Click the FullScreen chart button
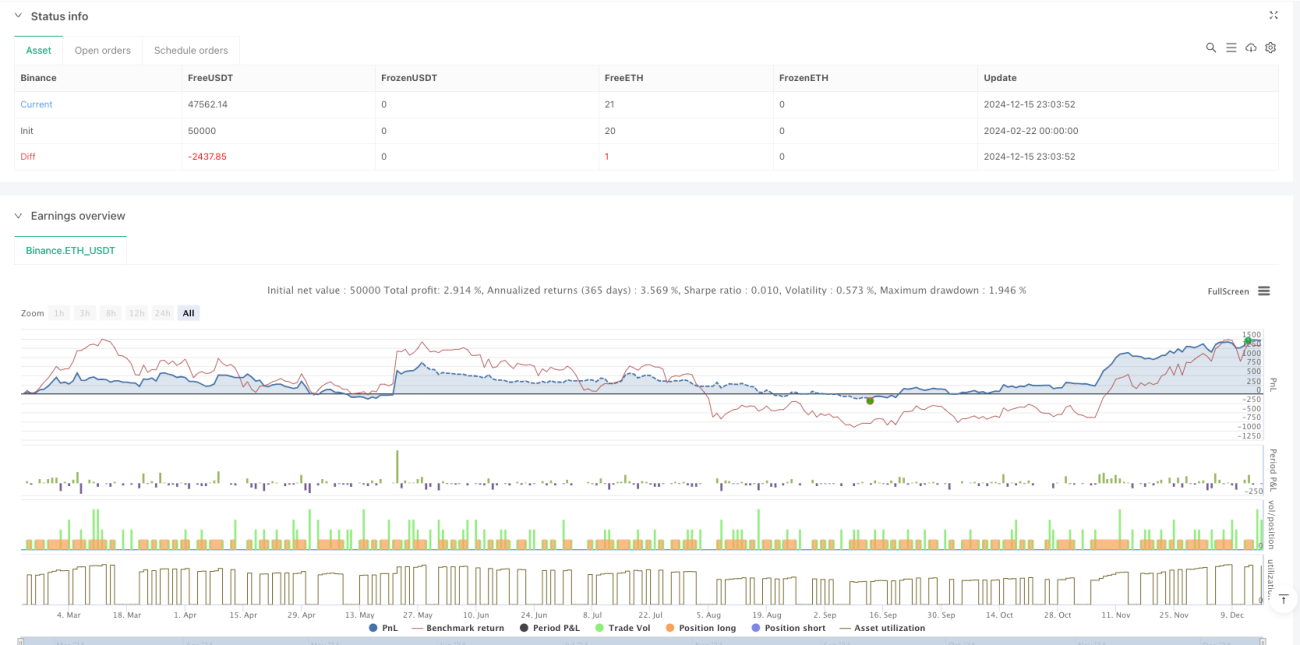Screen dimensions: 1300x645 point(1228,291)
